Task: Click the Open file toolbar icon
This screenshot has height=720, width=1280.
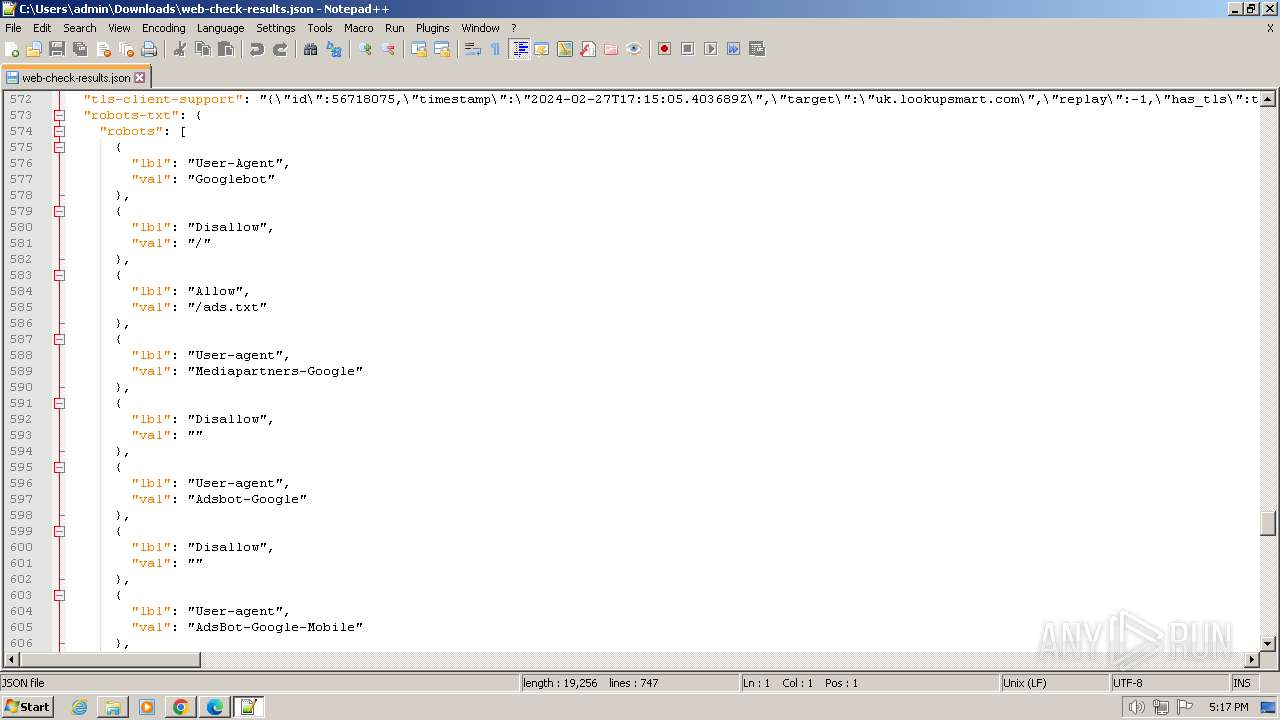Action: 34,49
